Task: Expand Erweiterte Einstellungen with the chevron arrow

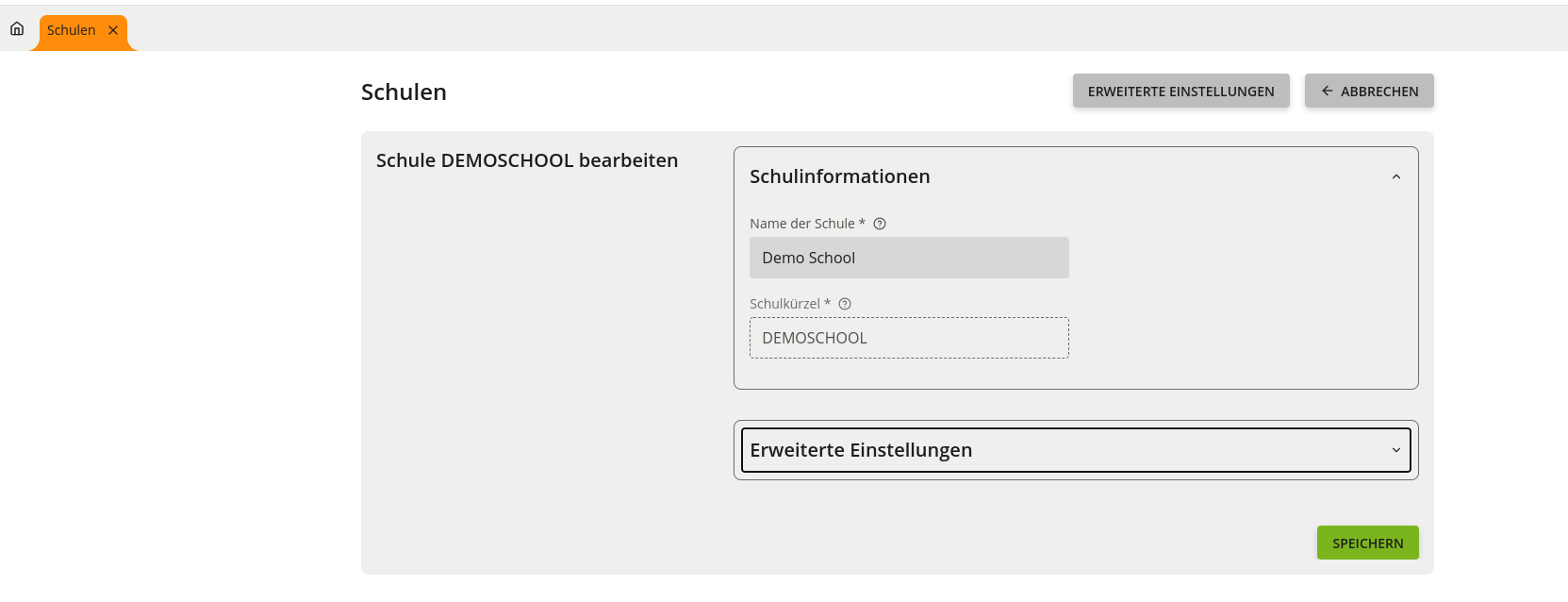Action: pyautogui.click(x=1396, y=450)
